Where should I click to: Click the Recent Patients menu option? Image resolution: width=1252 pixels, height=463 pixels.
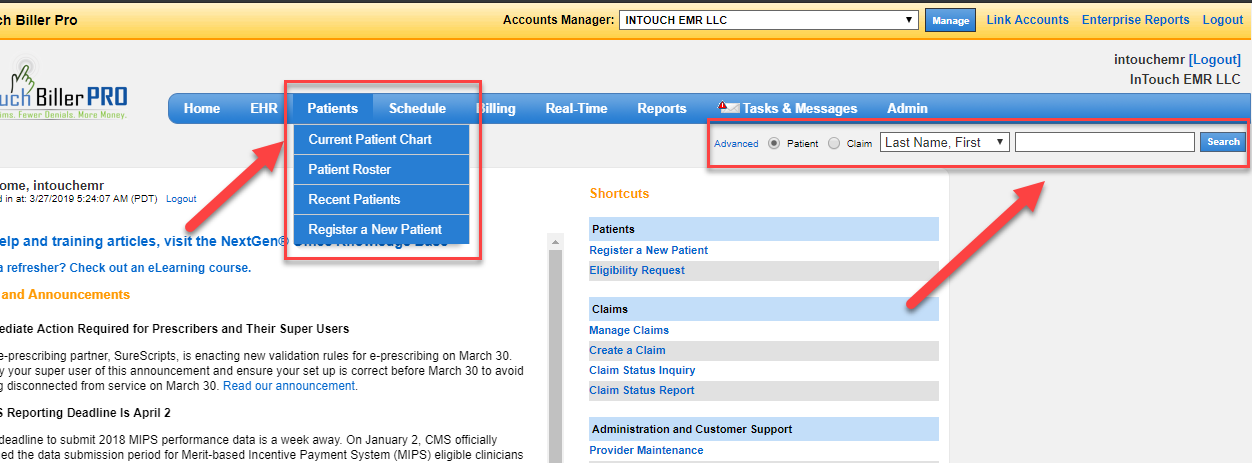click(x=354, y=199)
